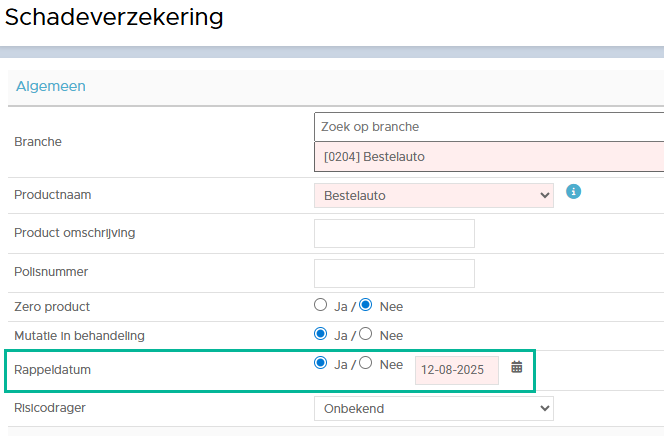Set Rappeldatum to Nee
The width and height of the screenshot is (664, 436).
tap(366, 363)
